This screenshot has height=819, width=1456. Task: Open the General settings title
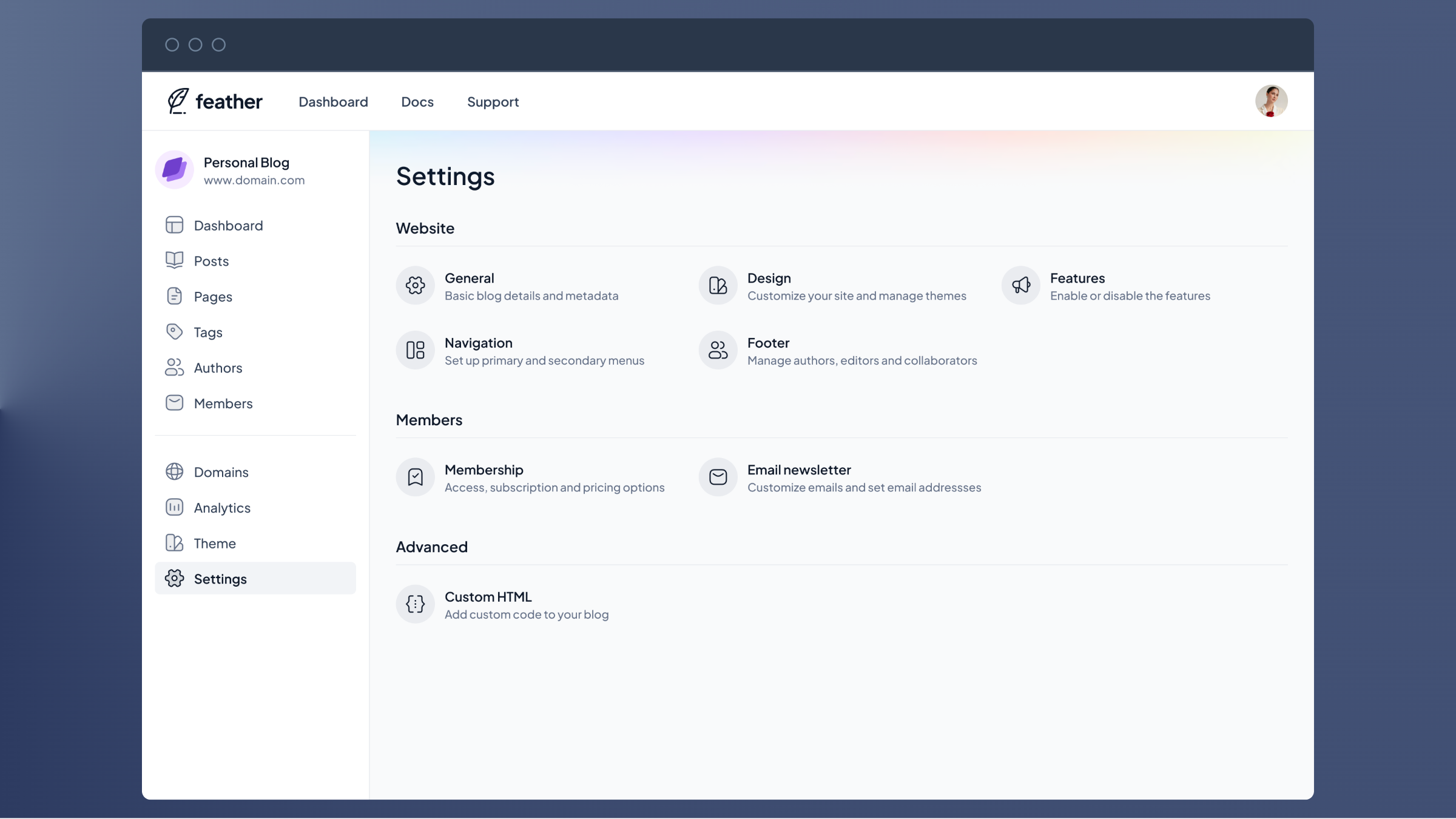point(469,278)
